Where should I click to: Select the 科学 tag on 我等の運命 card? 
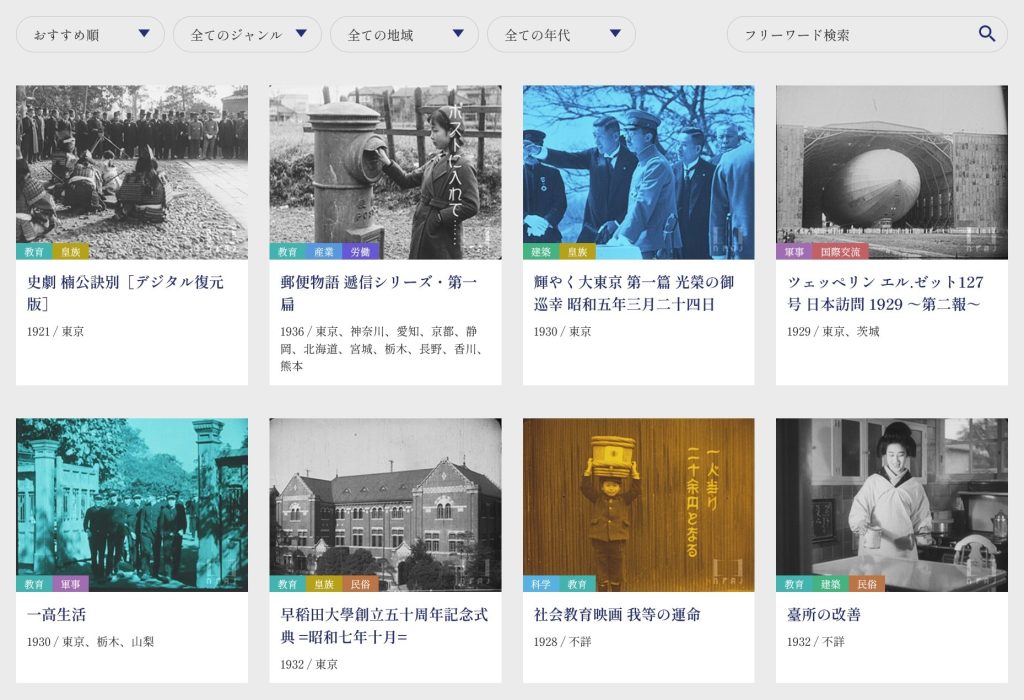[x=539, y=584]
